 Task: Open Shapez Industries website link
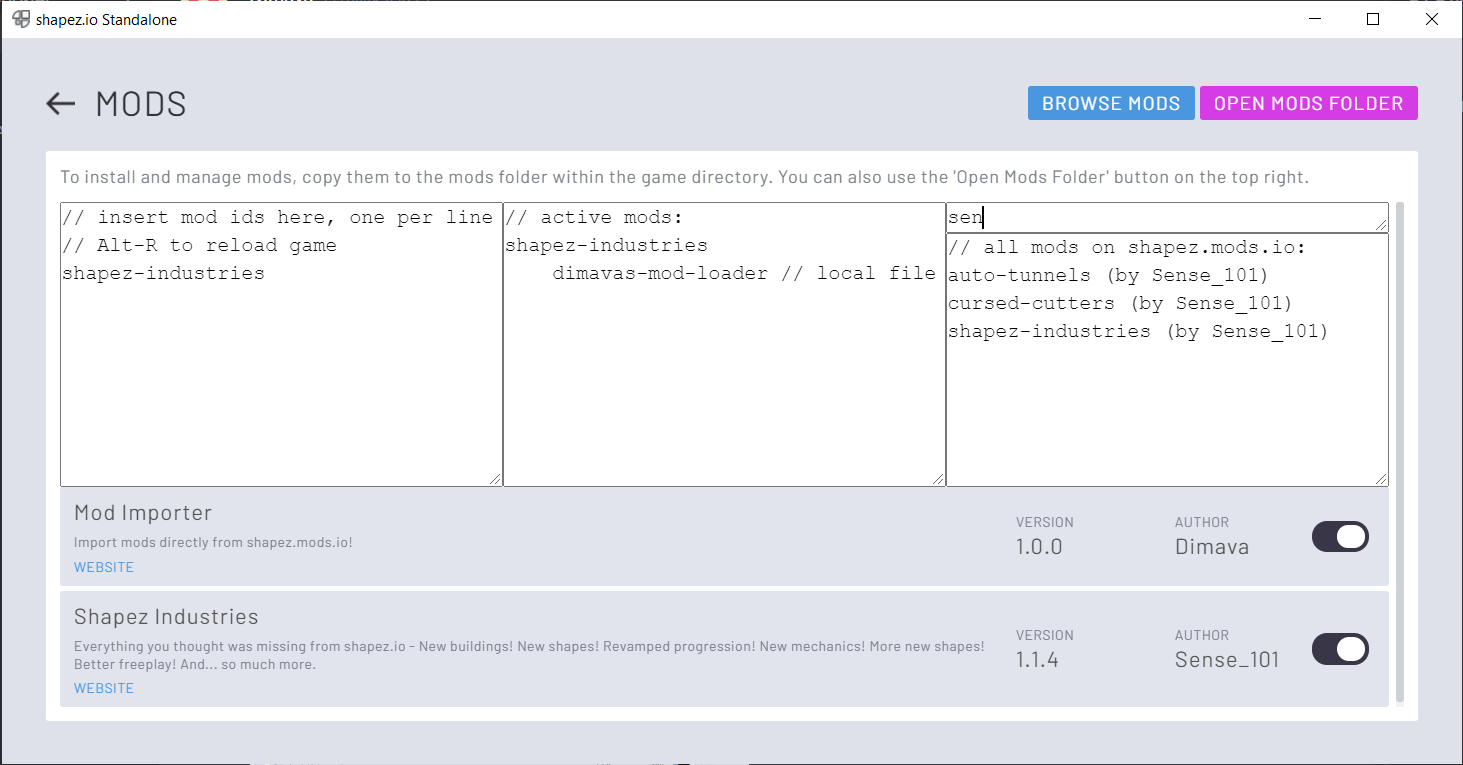pyautogui.click(x=103, y=688)
